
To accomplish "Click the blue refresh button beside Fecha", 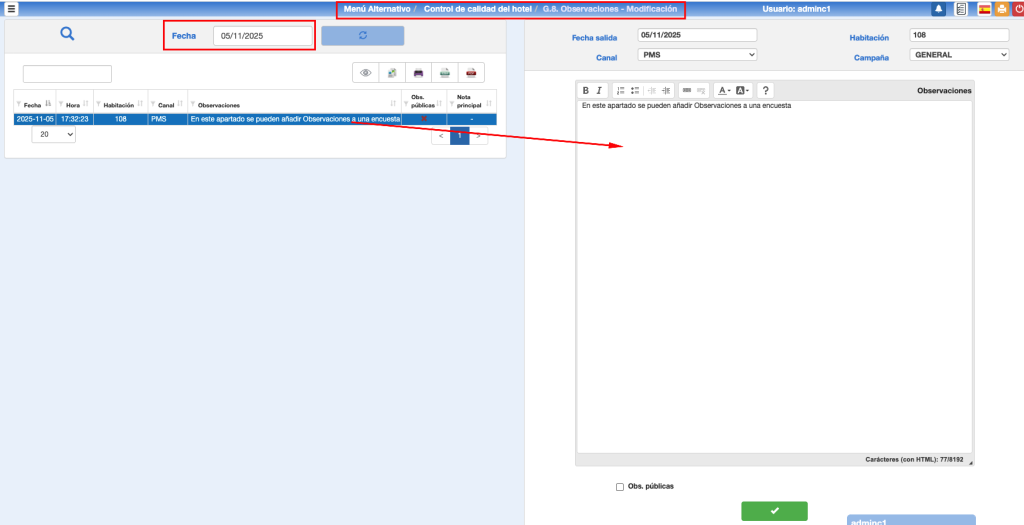I will tap(362, 36).
